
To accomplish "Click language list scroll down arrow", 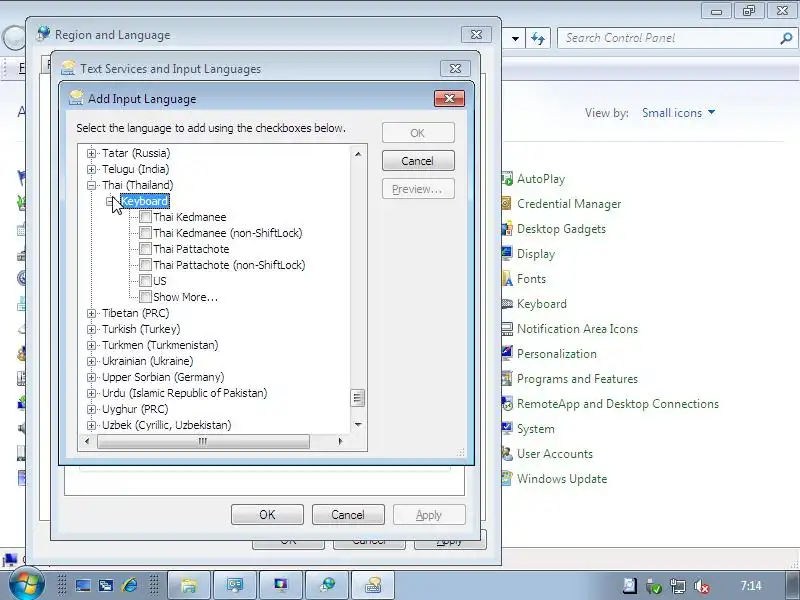I will [x=358, y=424].
